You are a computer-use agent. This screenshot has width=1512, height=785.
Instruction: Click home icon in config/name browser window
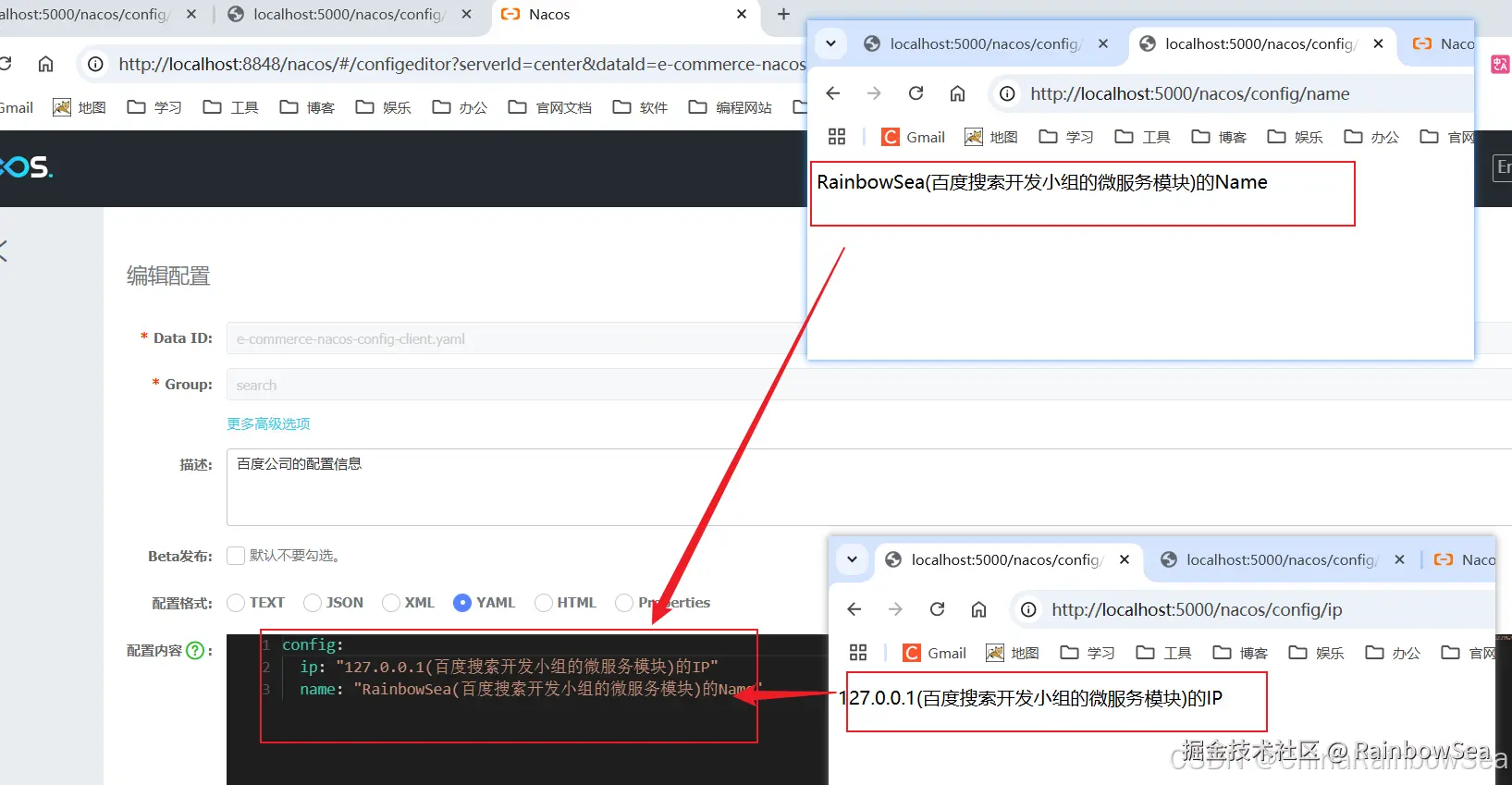coord(957,93)
